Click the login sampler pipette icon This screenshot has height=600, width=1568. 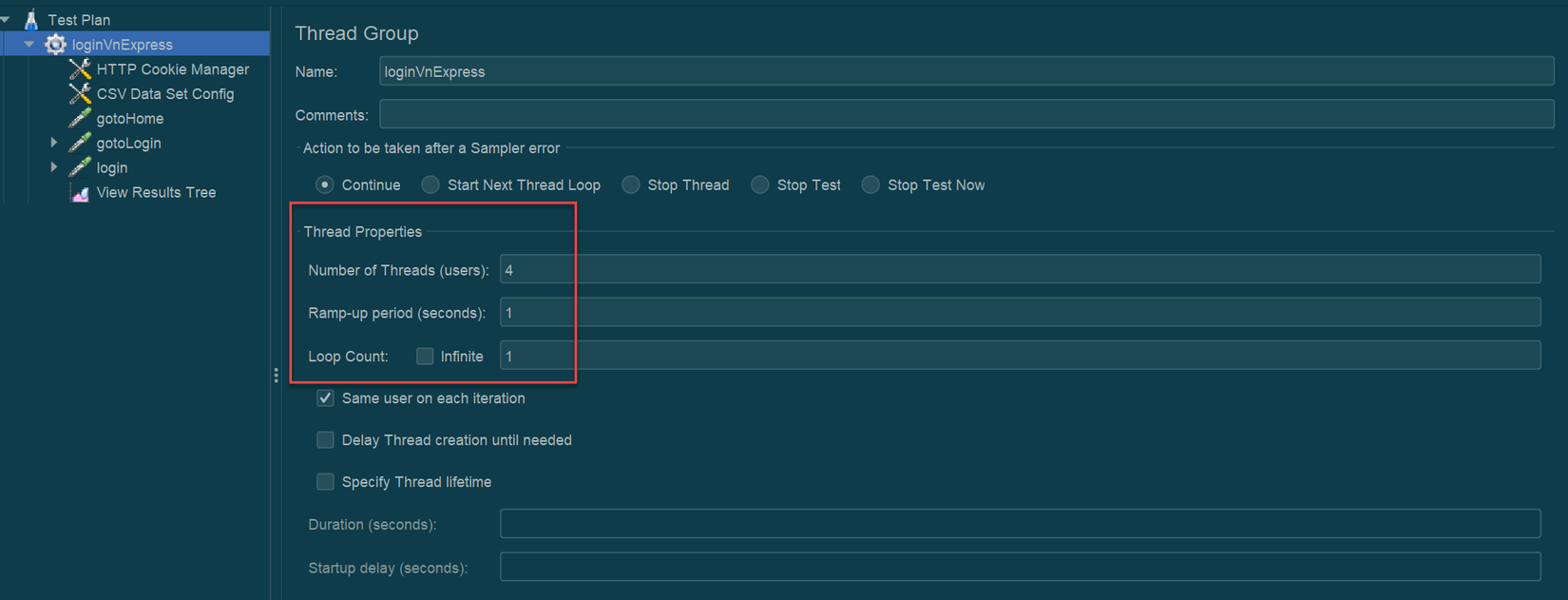click(x=80, y=167)
